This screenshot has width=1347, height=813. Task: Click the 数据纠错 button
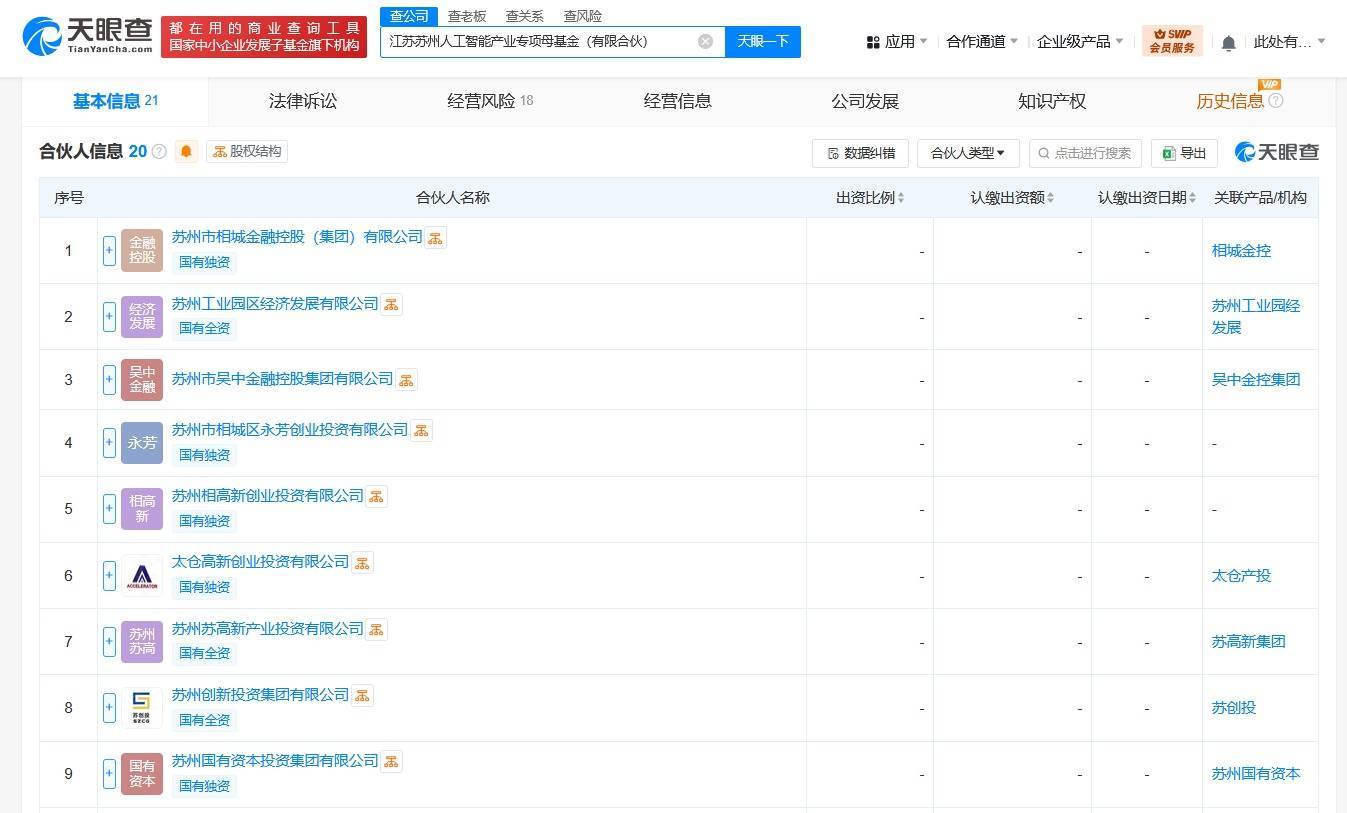click(860, 153)
